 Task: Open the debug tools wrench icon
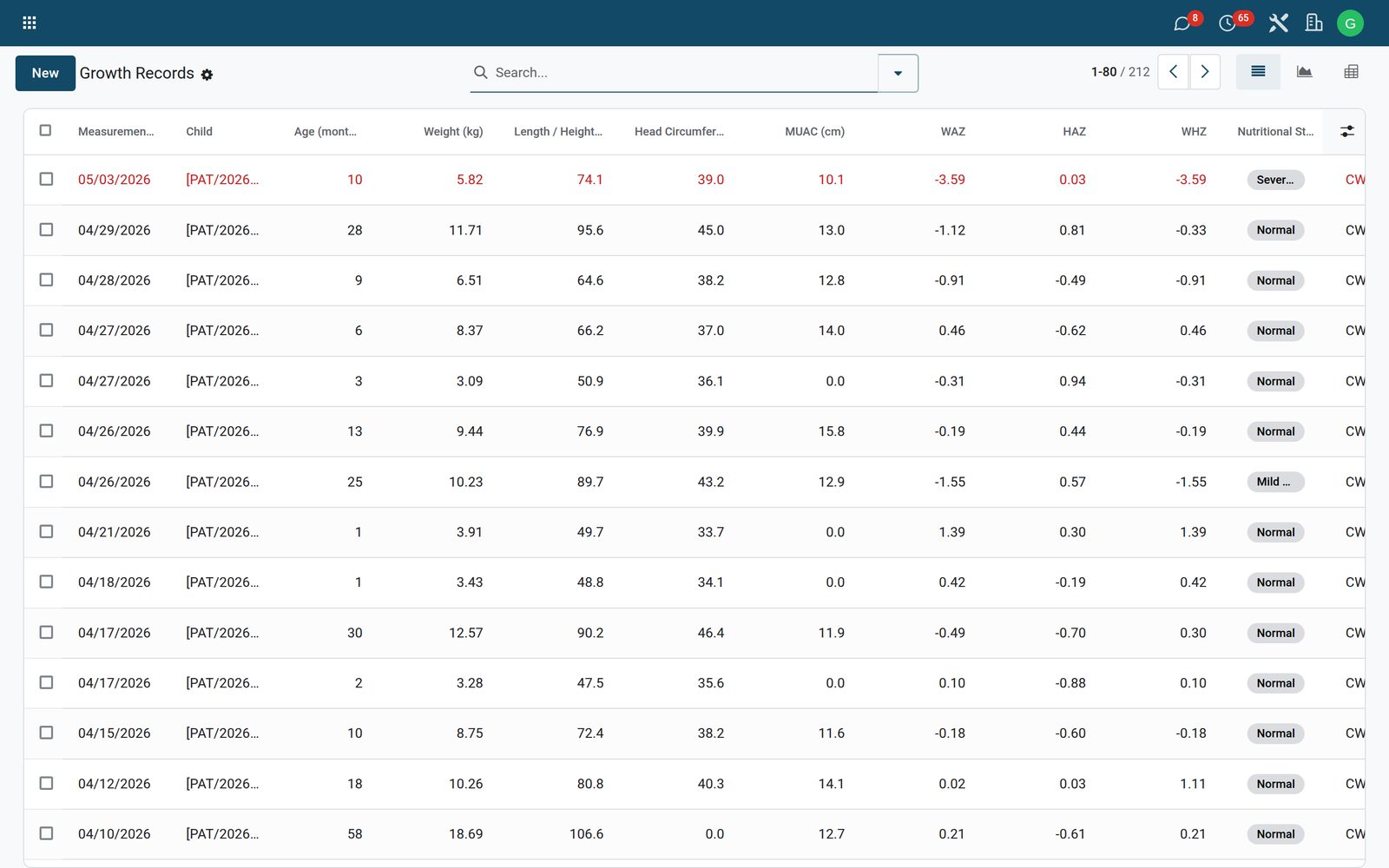[x=1278, y=23]
